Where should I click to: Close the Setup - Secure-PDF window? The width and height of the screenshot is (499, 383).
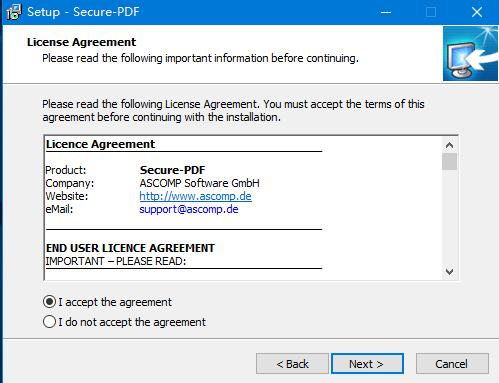tap(477, 12)
